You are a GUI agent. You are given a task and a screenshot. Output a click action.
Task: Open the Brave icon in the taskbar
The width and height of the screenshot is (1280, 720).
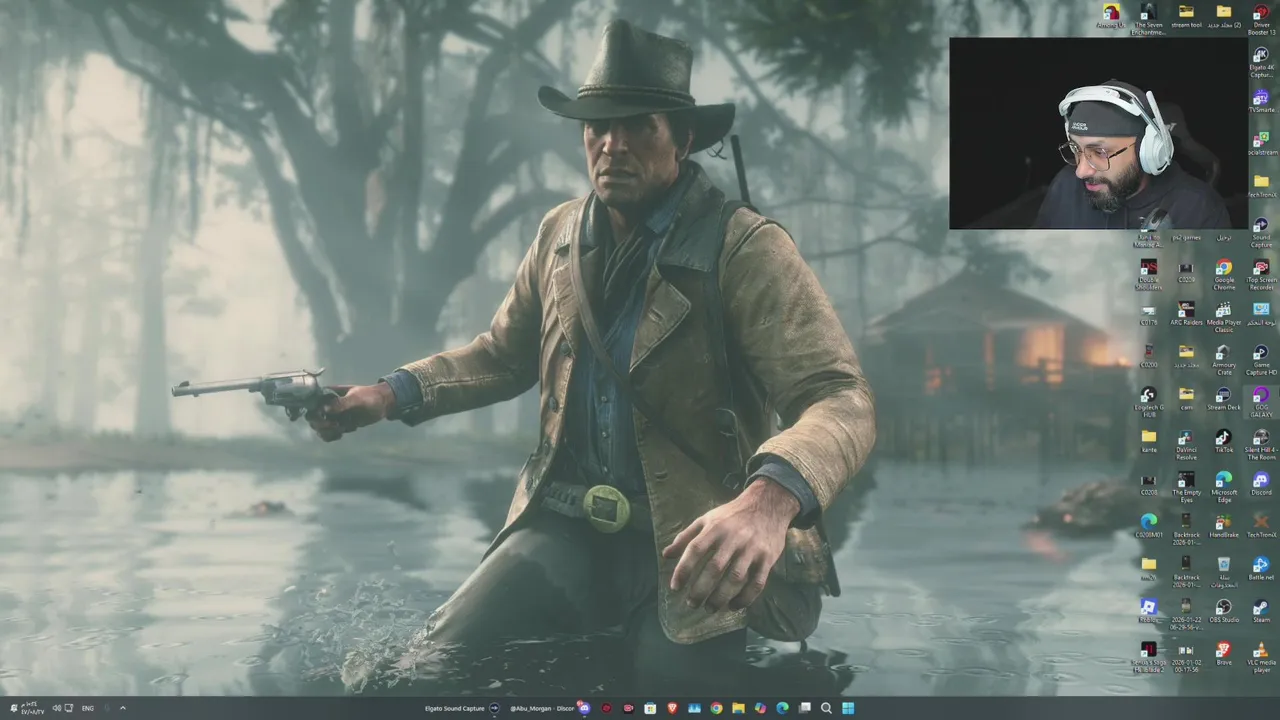(x=672, y=708)
